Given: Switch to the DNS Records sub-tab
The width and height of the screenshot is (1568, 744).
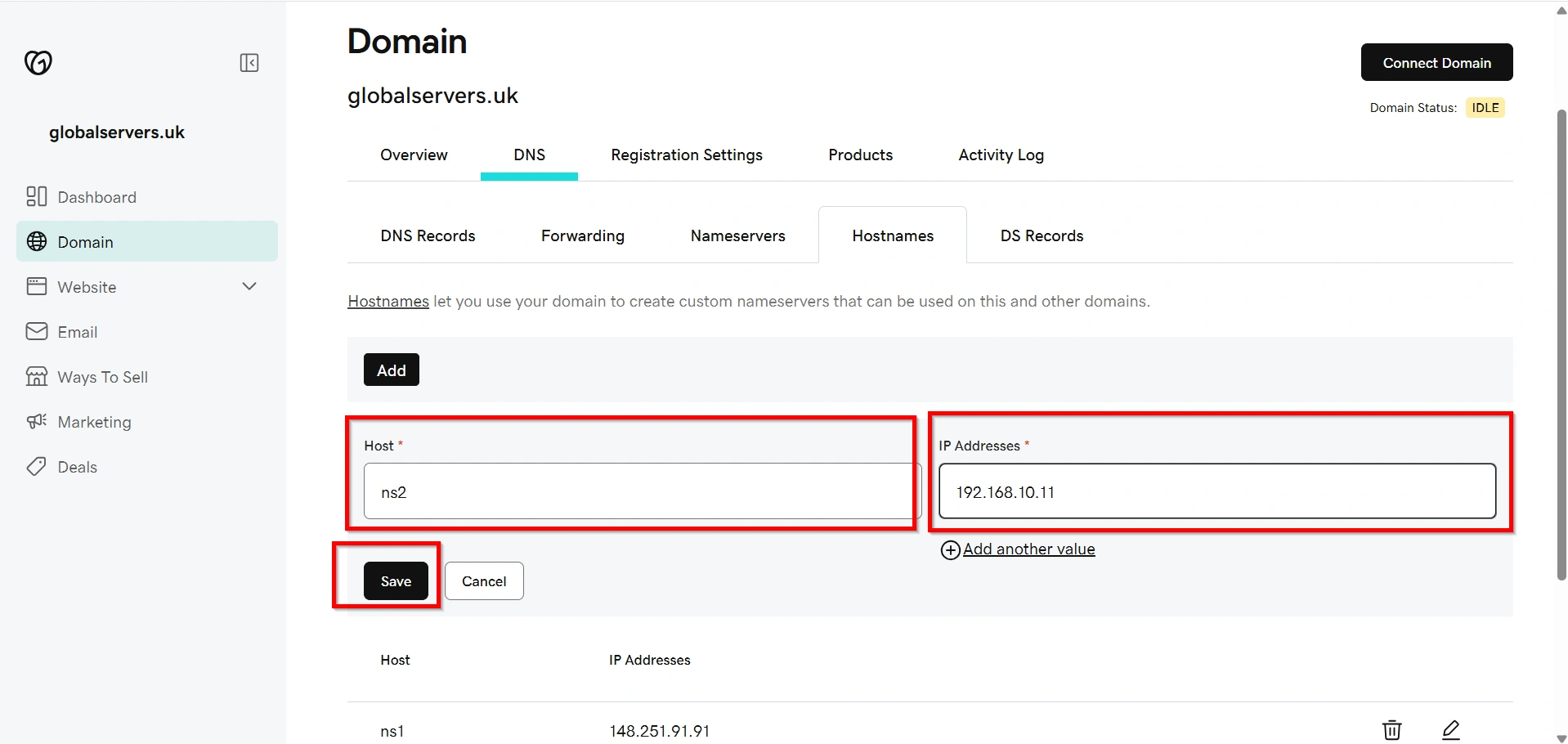Looking at the screenshot, I should click(x=428, y=235).
